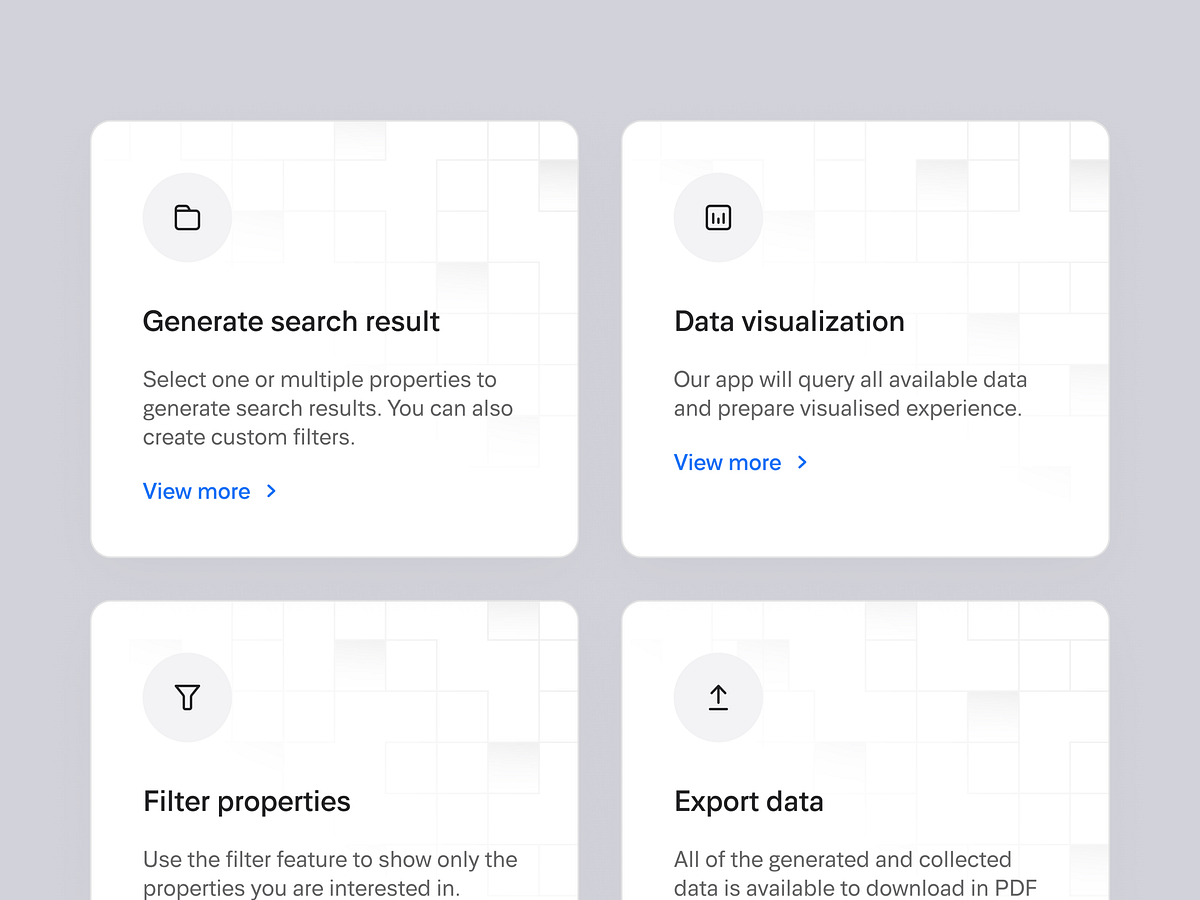
Task: Open View more on Data visualization
Action: coord(728,462)
